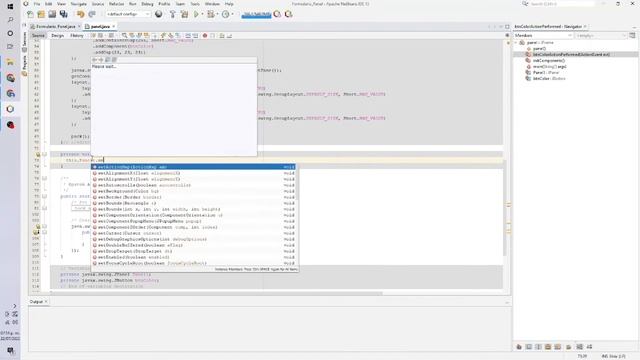Select setBorder(Border border) completion item

click(x=193, y=197)
